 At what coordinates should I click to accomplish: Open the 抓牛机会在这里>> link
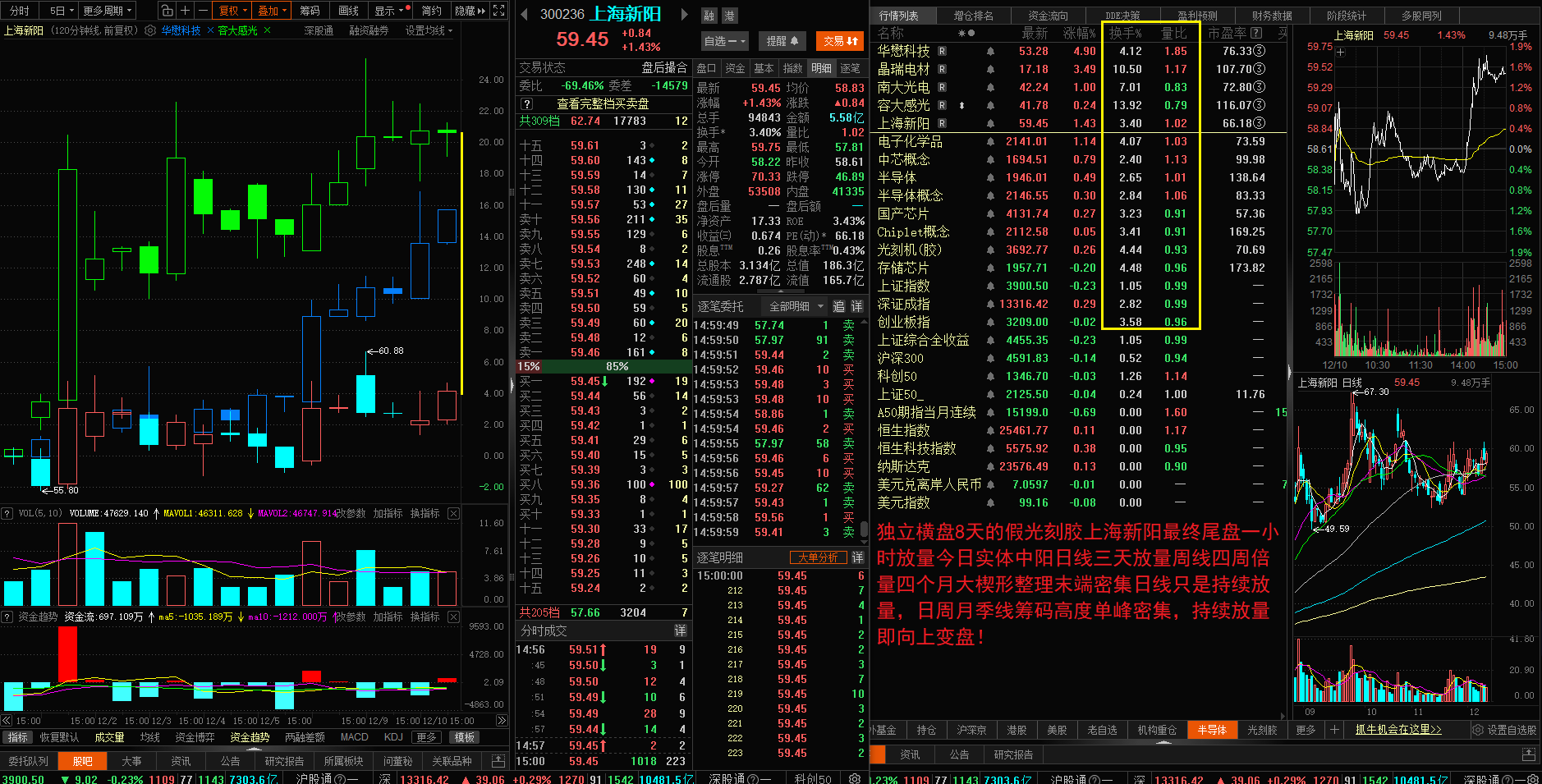pos(1398,730)
